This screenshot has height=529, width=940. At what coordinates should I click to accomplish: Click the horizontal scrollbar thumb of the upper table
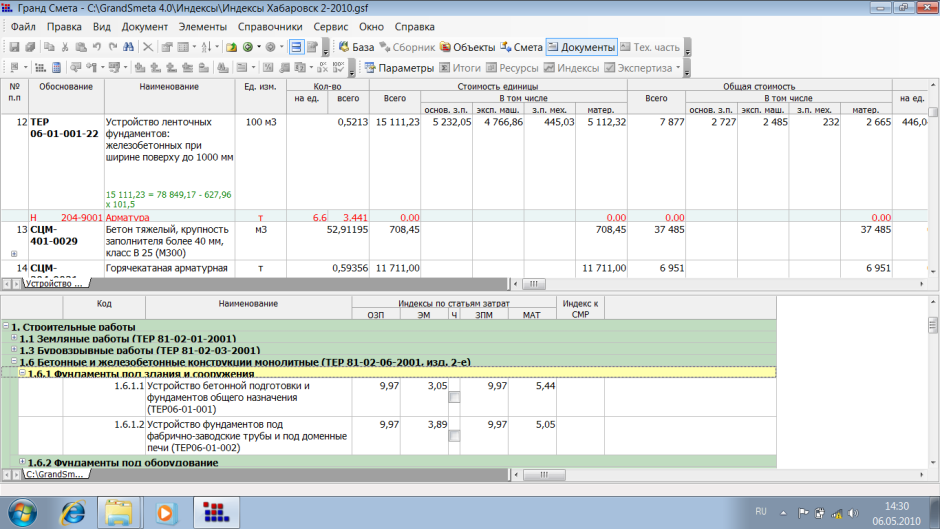pyautogui.click(x=534, y=284)
